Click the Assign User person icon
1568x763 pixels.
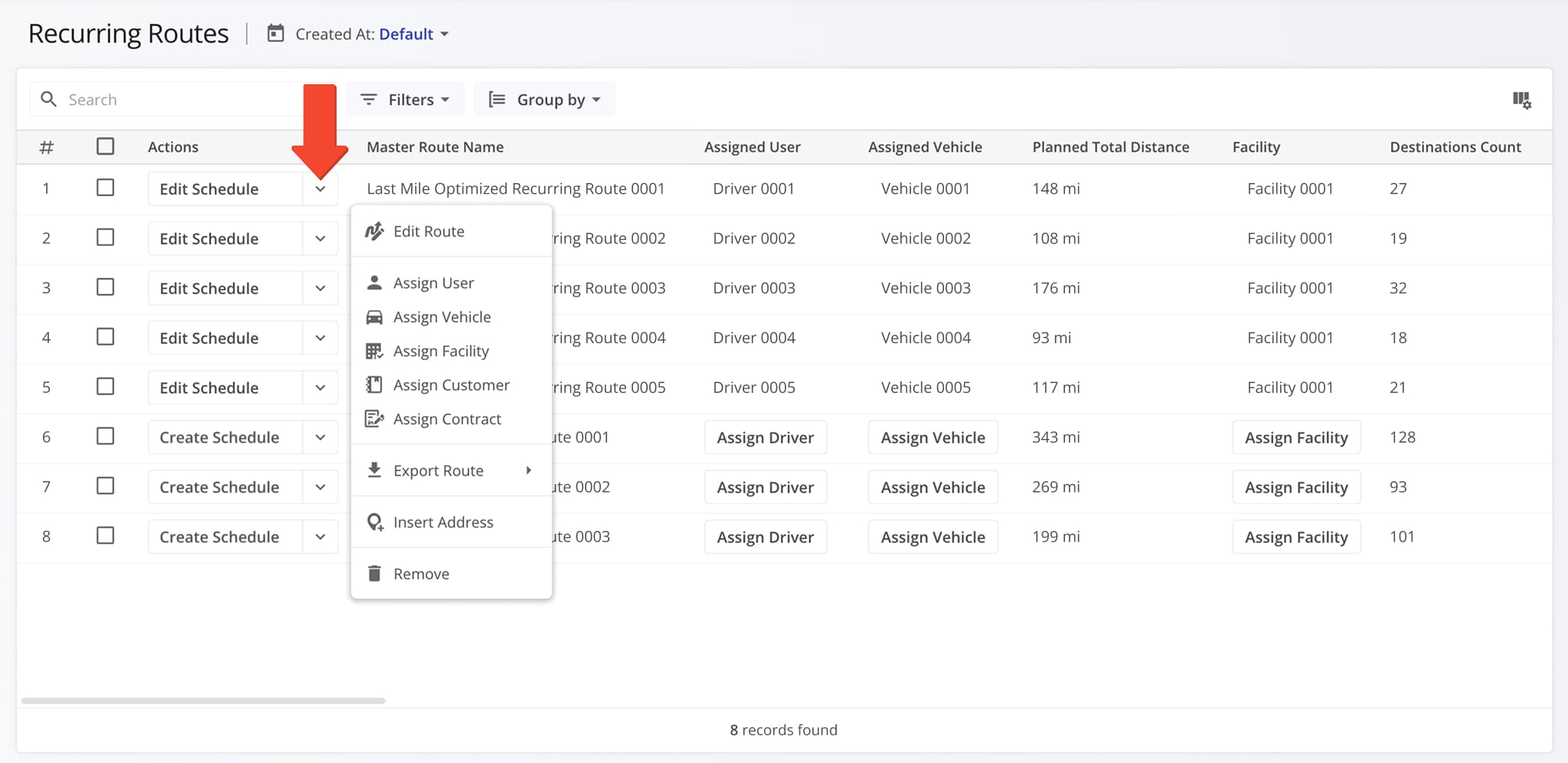[374, 283]
